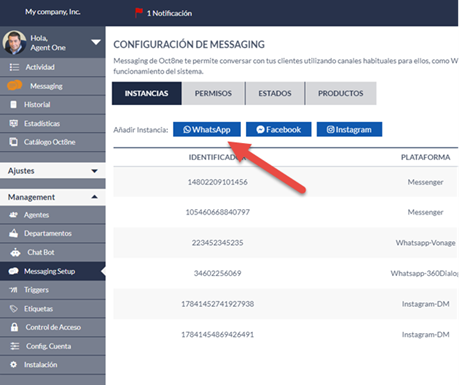The height and width of the screenshot is (385, 459).
Task: Click the red notification flag icon
Action: pos(139,13)
